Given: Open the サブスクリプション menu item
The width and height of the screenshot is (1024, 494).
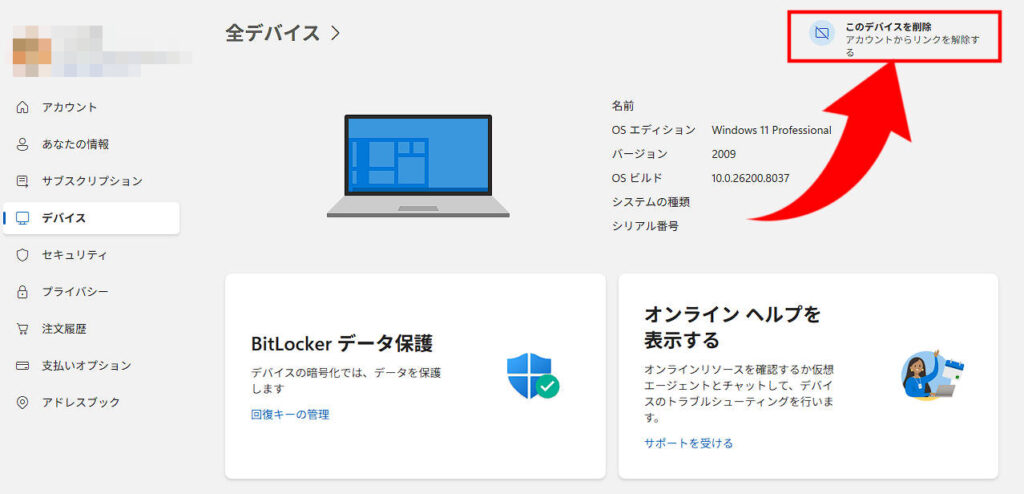Looking at the screenshot, I should pos(91,181).
